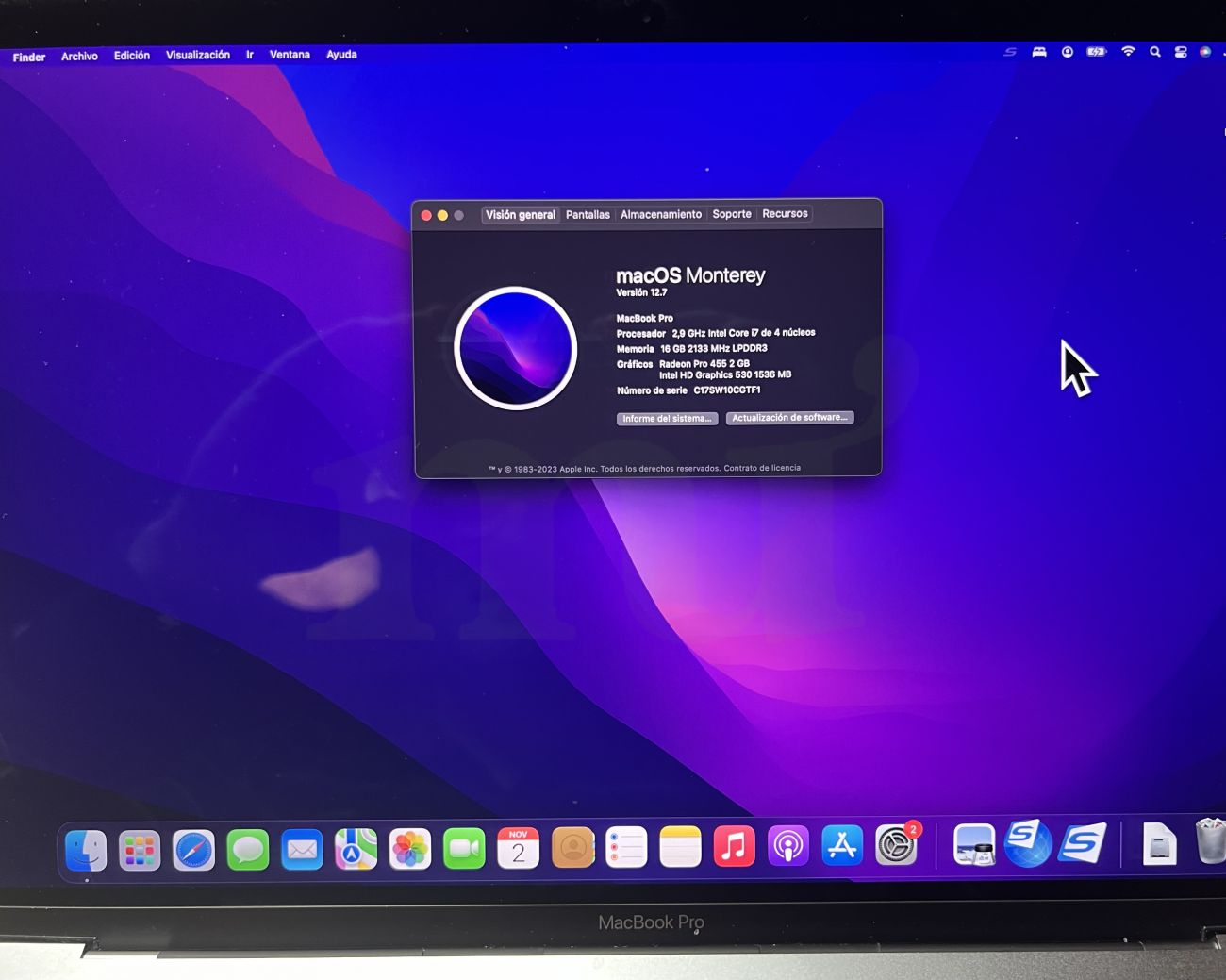Open the Ir menu
Image resolution: width=1226 pixels, height=980 pixels.
(250, 55)
